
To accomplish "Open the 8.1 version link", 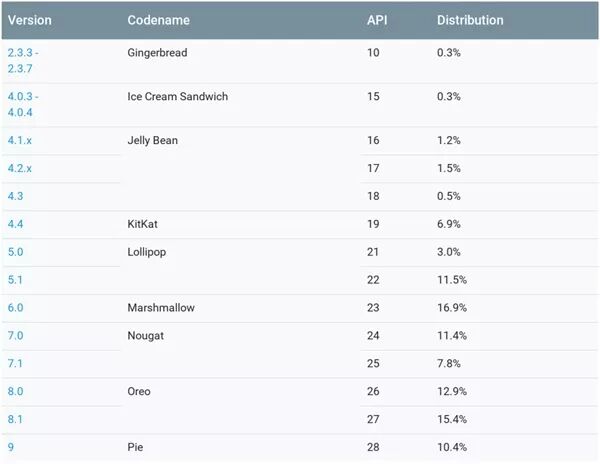I will point(15,420).
